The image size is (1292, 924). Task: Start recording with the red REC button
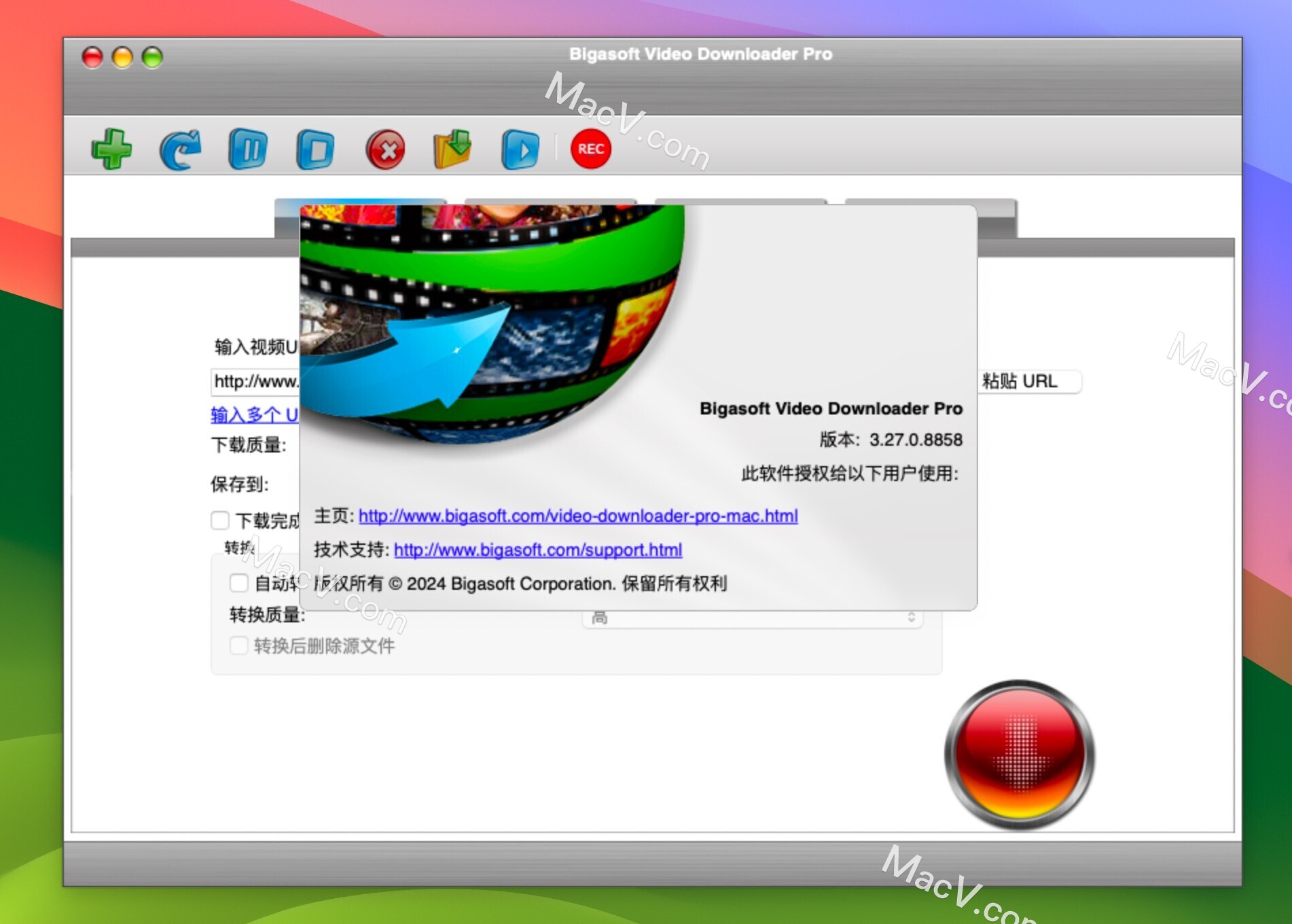tap(591, 149)
